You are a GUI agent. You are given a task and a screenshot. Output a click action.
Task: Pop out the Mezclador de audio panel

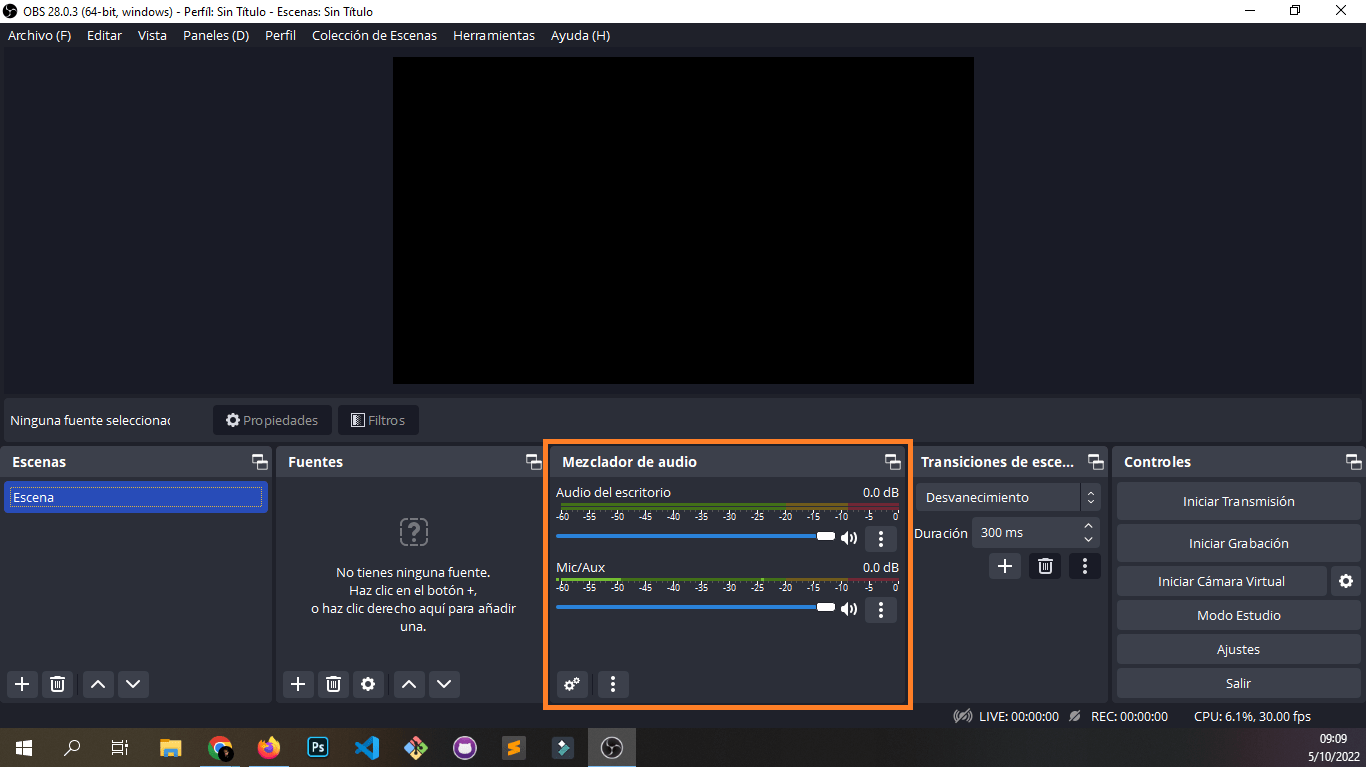[893, 461]
